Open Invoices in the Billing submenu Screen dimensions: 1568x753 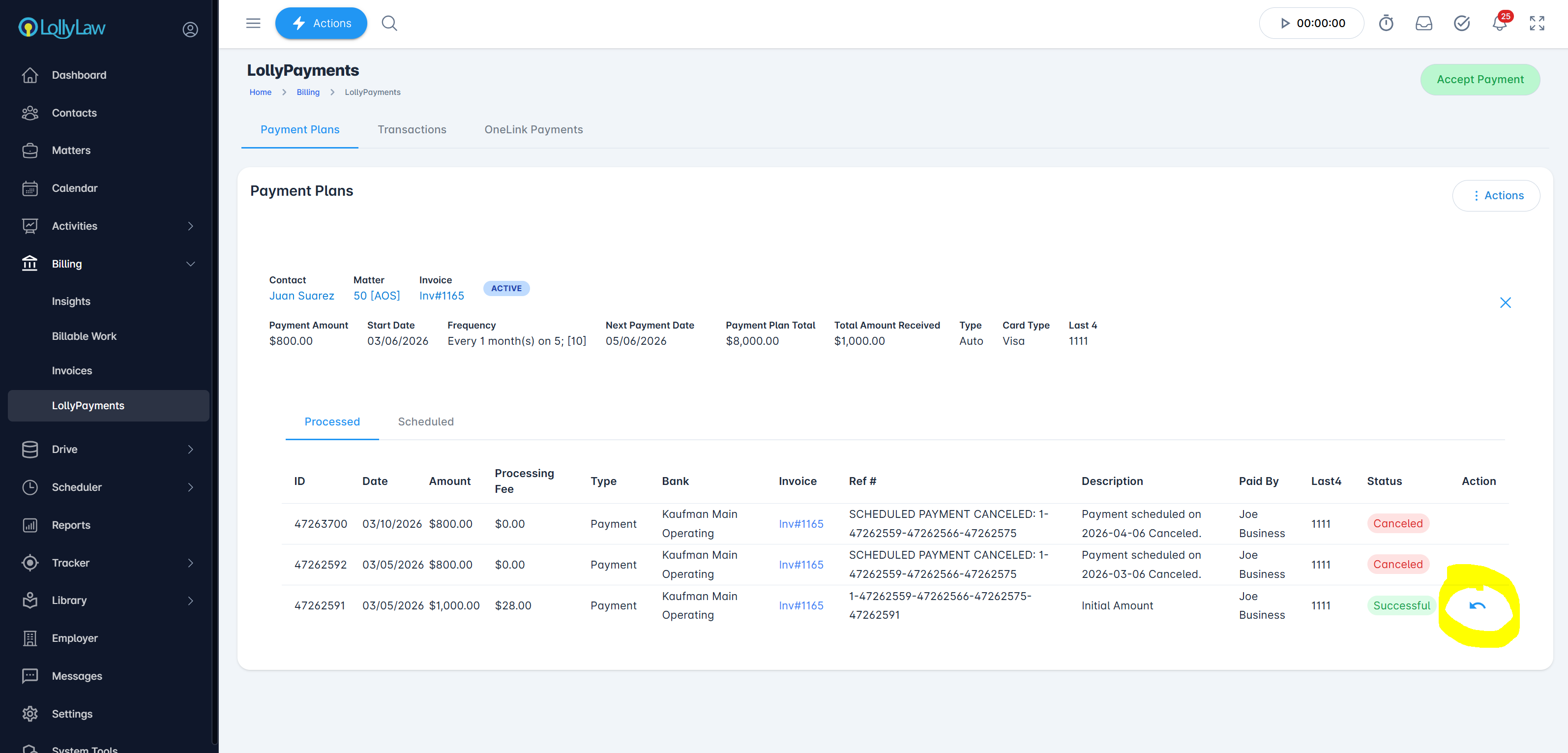[x=72, y=371]
